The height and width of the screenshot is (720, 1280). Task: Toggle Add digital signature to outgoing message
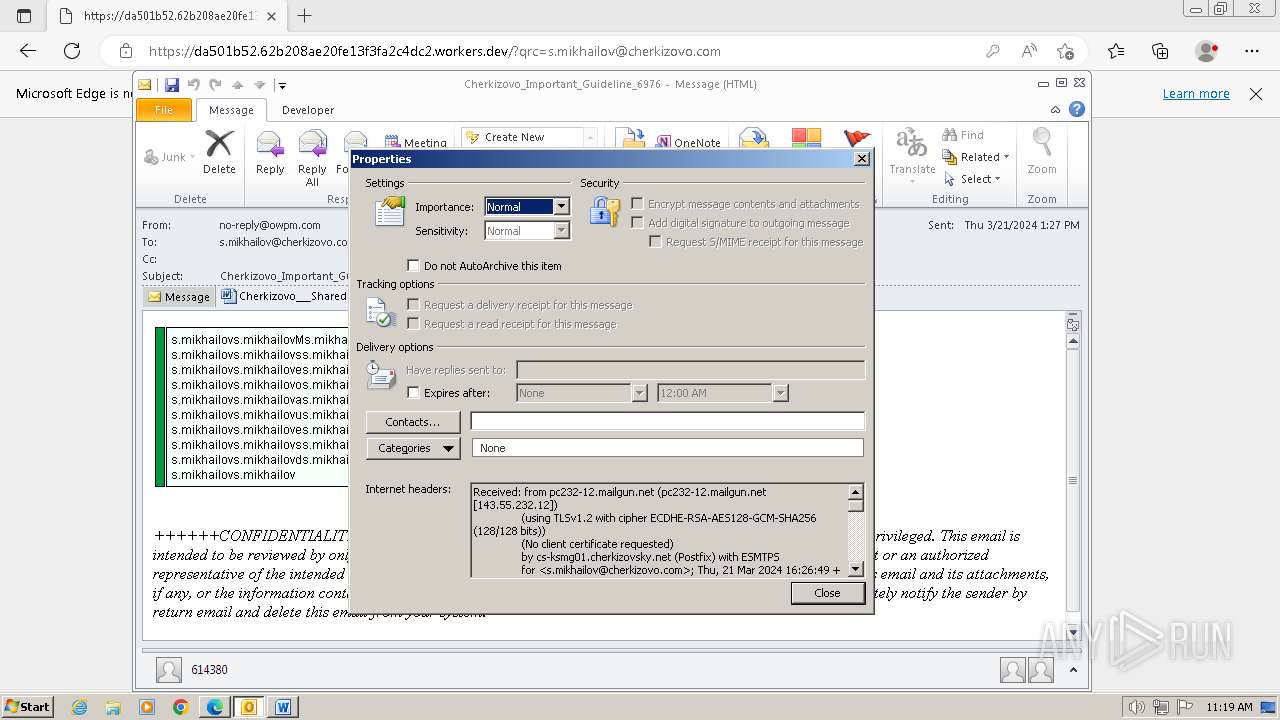tap(637, 223)
